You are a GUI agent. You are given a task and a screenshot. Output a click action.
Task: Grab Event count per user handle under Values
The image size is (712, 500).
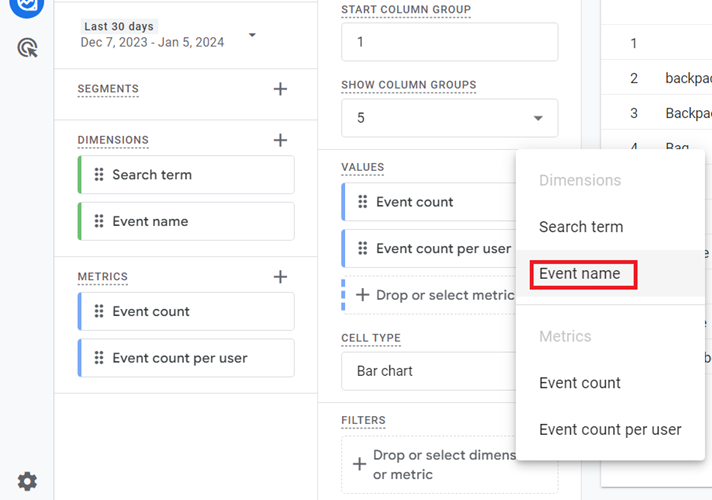coord(362,248)
